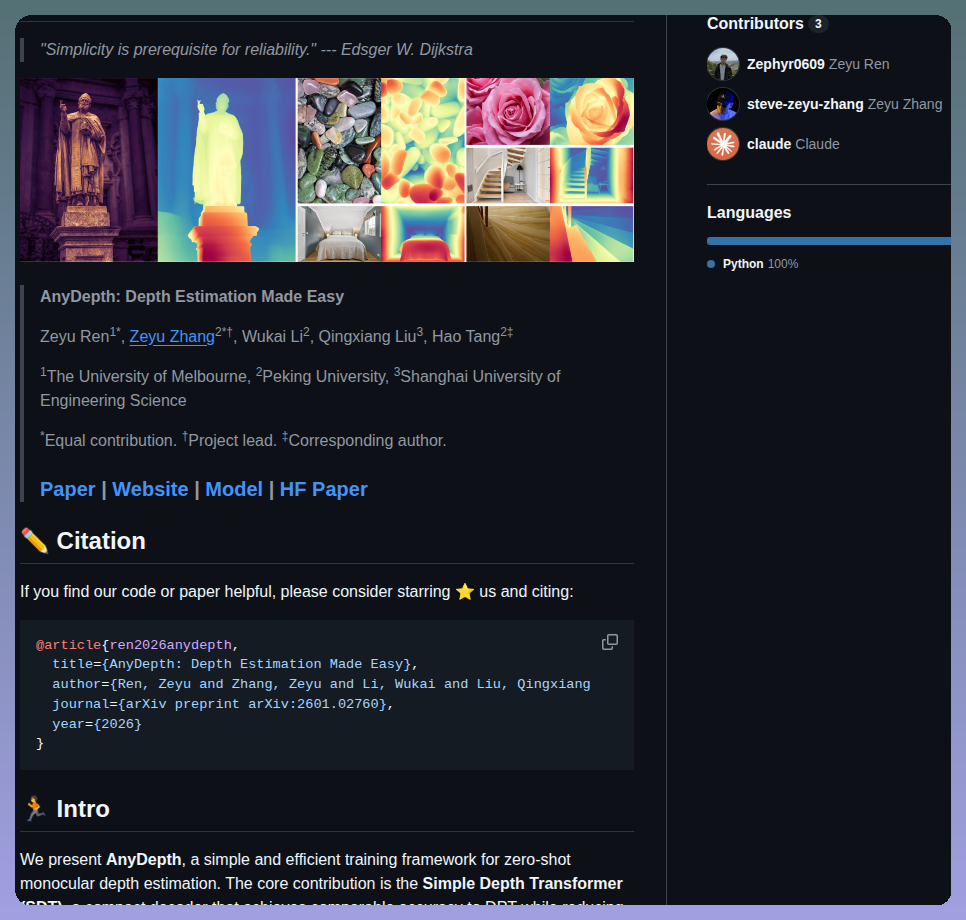Click the Dijkstra simplicity quote text
This screenshot has height=920, width=966.
pos(256,49)
